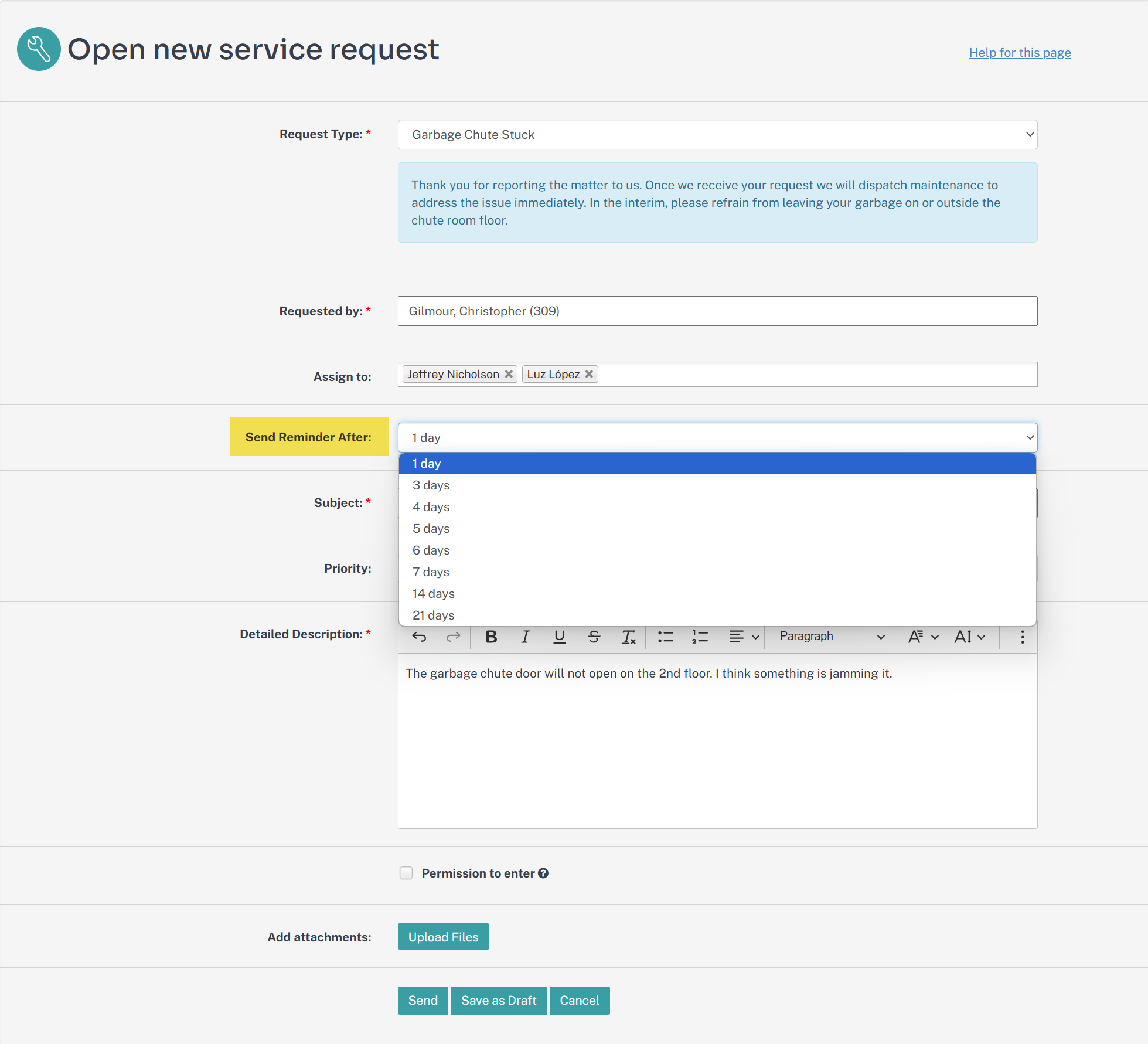
Task: Click into the Detailed Description text area
Action: click(x=717, y=741)
